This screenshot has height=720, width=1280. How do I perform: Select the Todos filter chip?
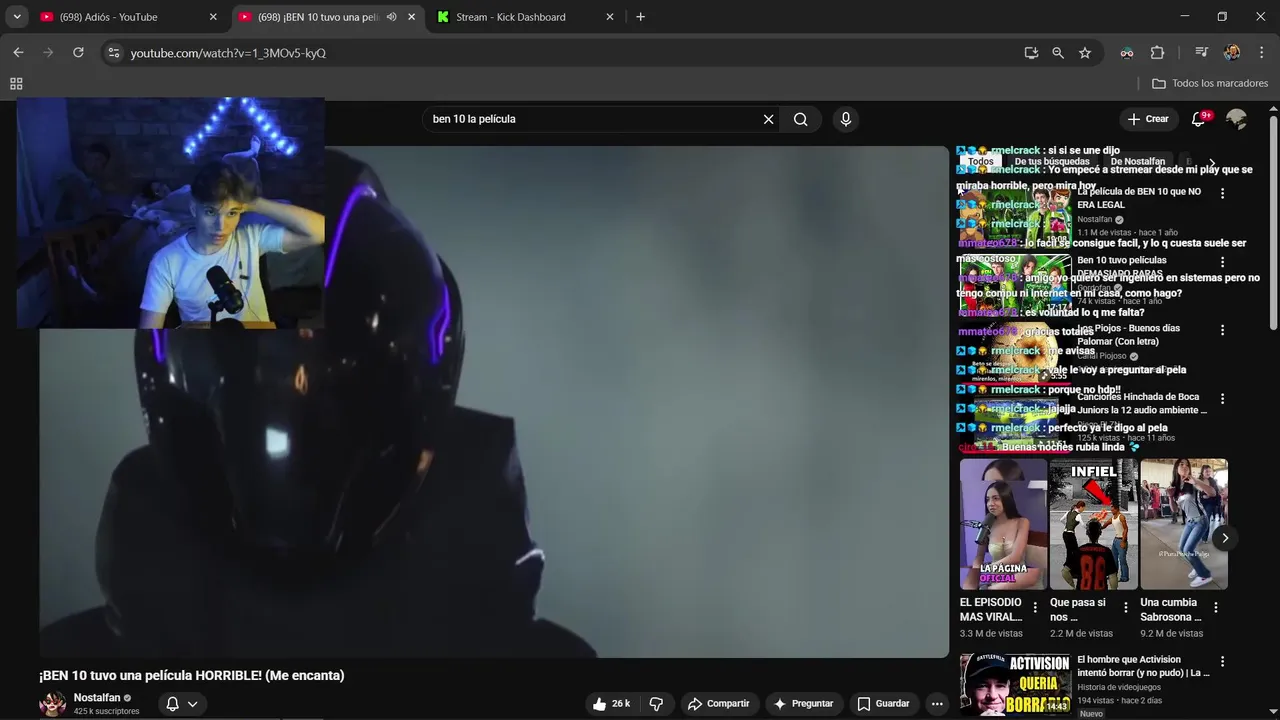point(981,161)
